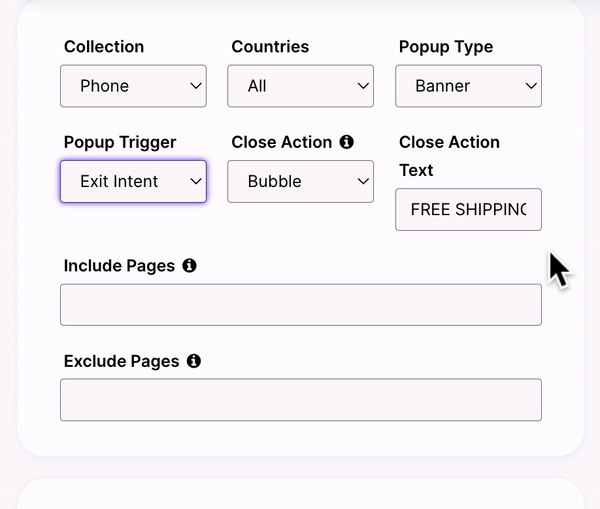Click the Exclude Pages label text
The height and width of the screenshot is (509, 600).
(121, 362)
